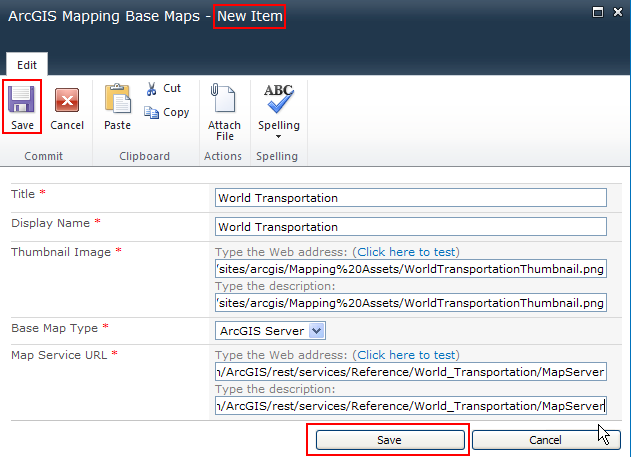Click the Map Service URL 'Click here to test' link
The height and width of the screenshot is (457, 631).
[x=407, y=355]
